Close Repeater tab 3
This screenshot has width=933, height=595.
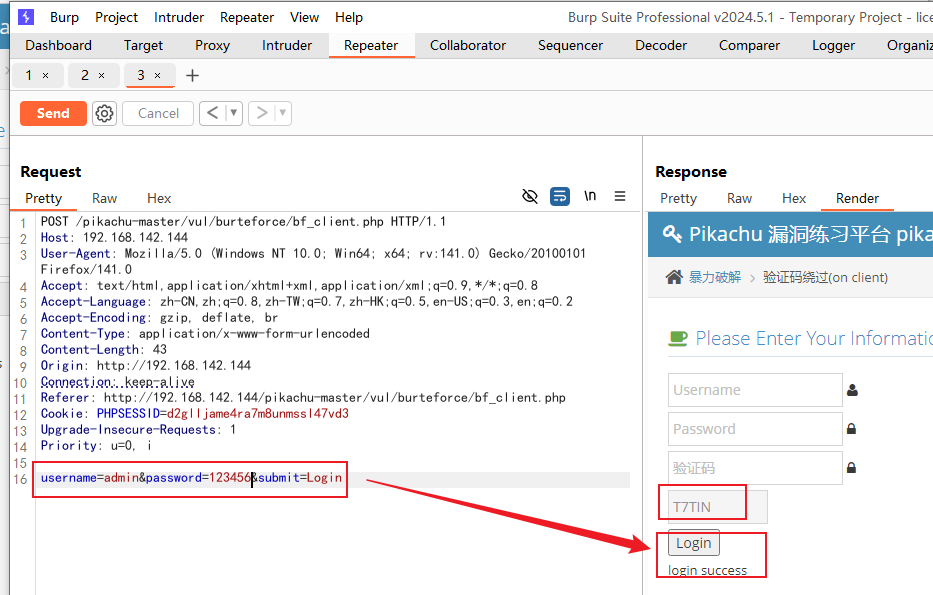[x=158, y=76]
